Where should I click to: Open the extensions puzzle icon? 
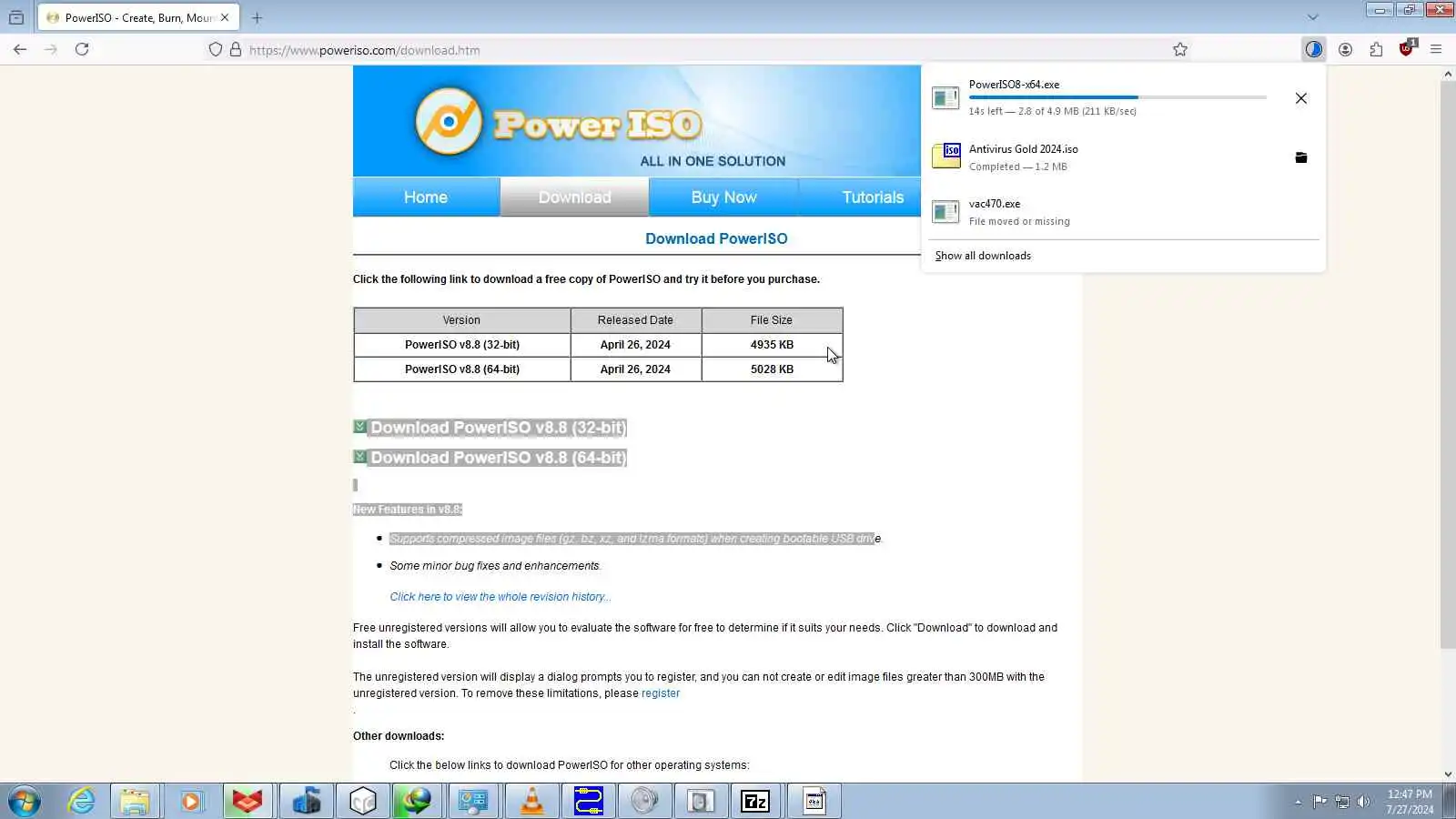click(1376, 49)
